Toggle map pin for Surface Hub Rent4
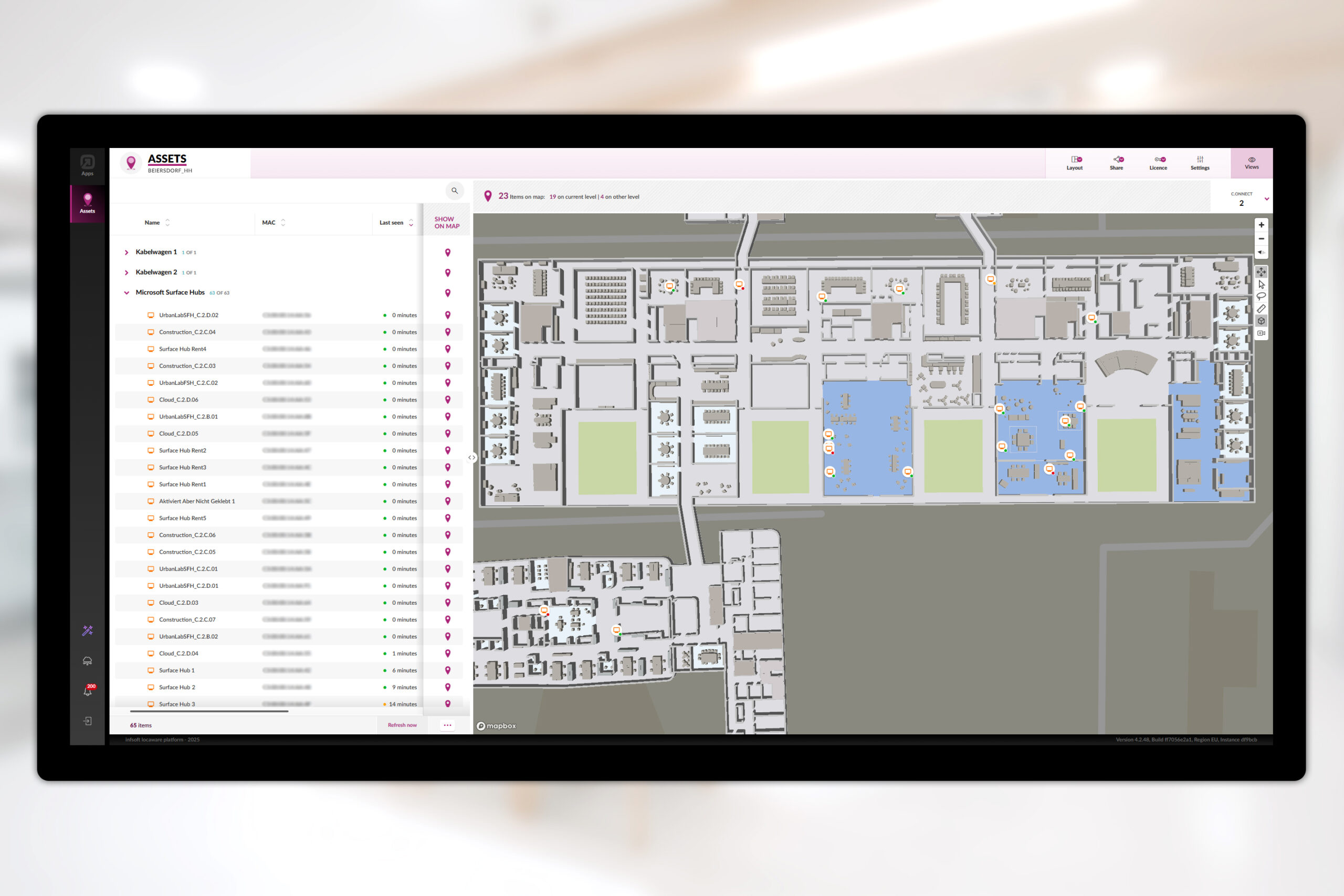 point(447,349)
